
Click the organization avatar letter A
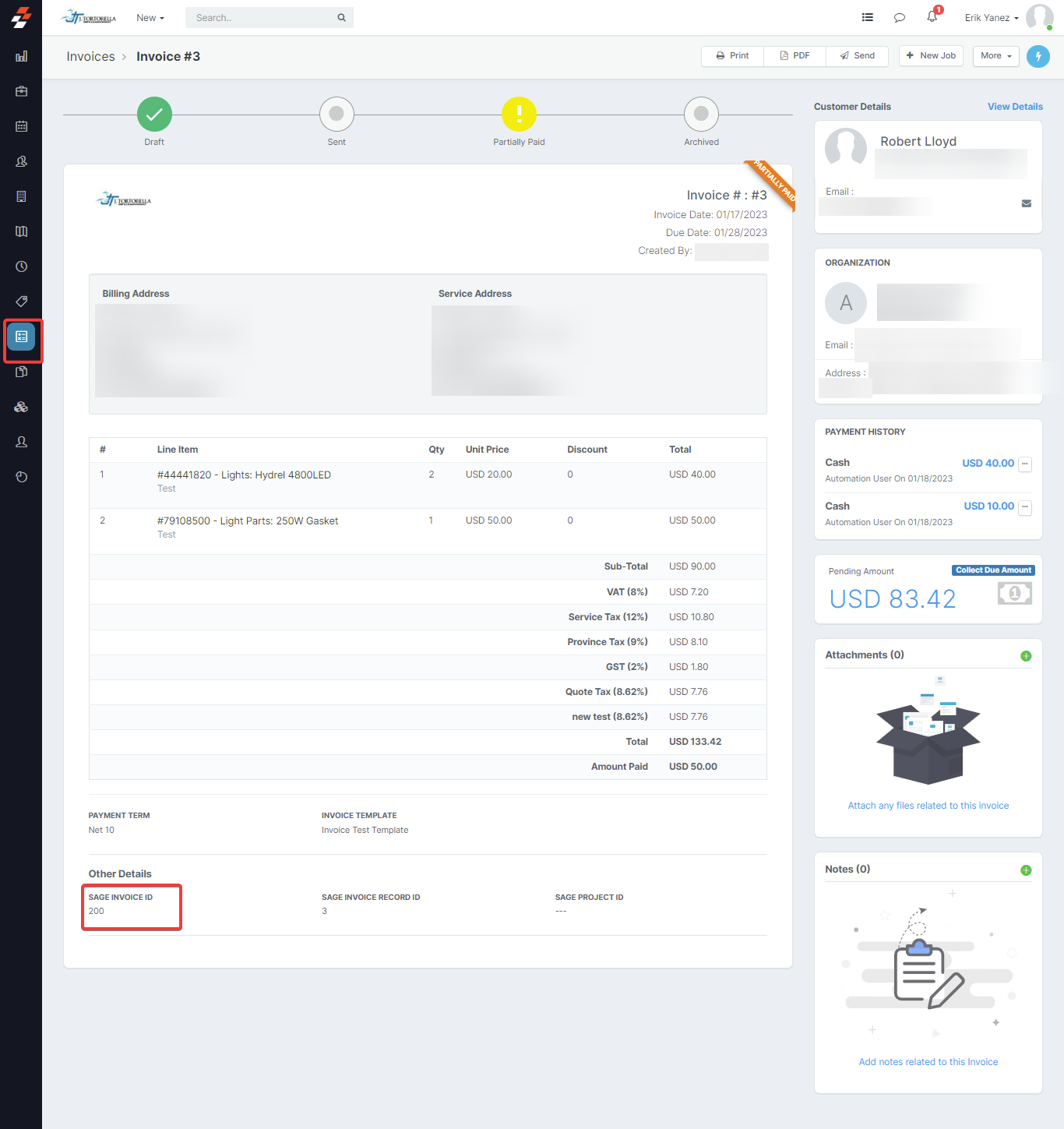coord(846,303)
